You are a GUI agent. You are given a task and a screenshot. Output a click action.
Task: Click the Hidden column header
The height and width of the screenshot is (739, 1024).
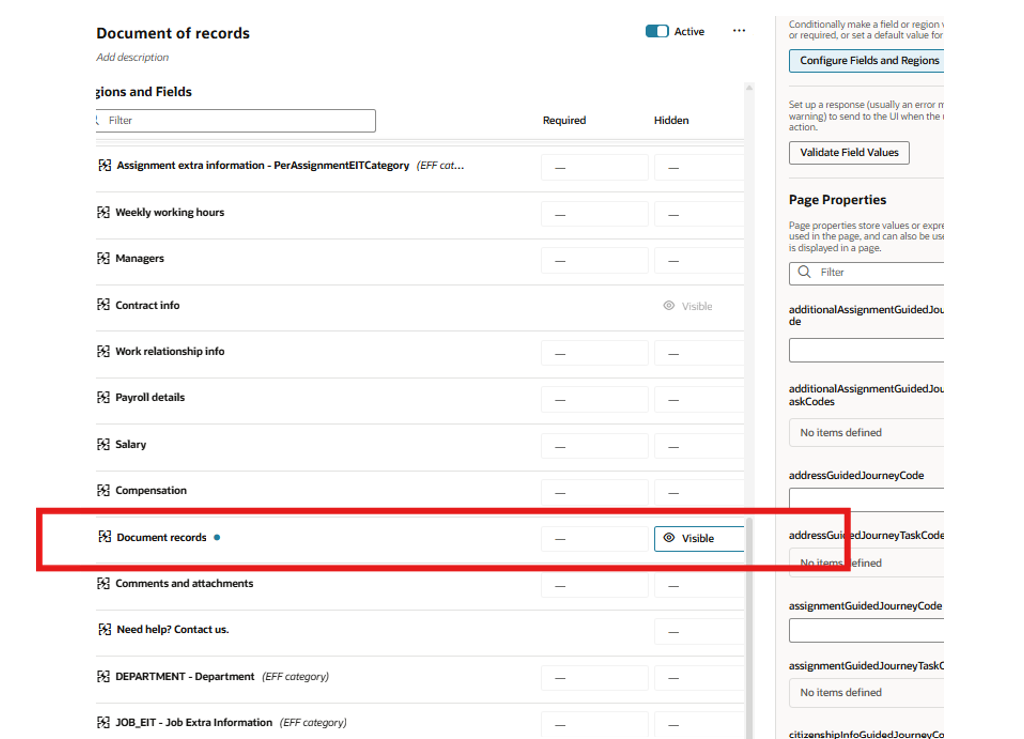(671, 120)
